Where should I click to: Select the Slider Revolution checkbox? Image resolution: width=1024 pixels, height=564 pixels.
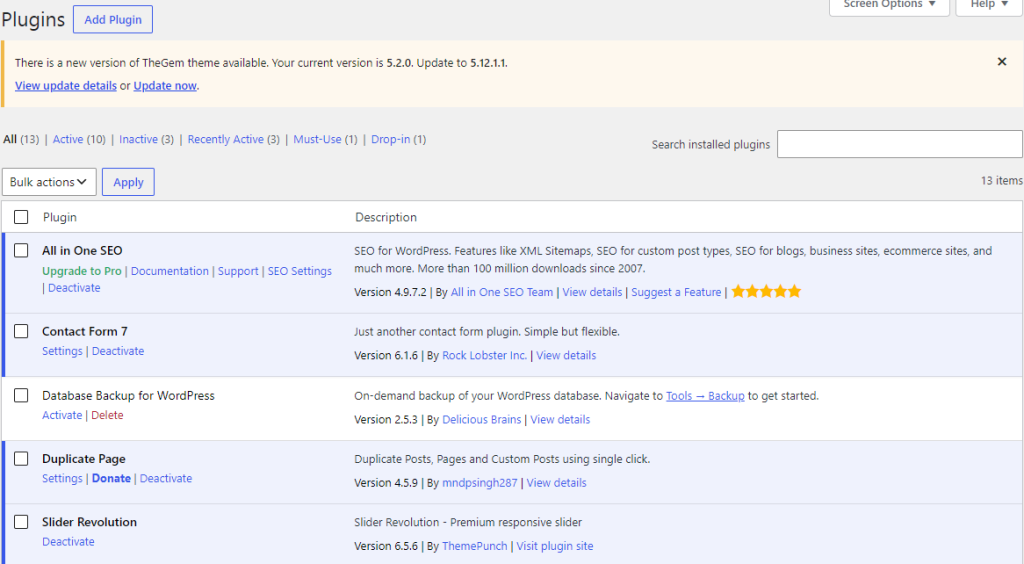21,522
